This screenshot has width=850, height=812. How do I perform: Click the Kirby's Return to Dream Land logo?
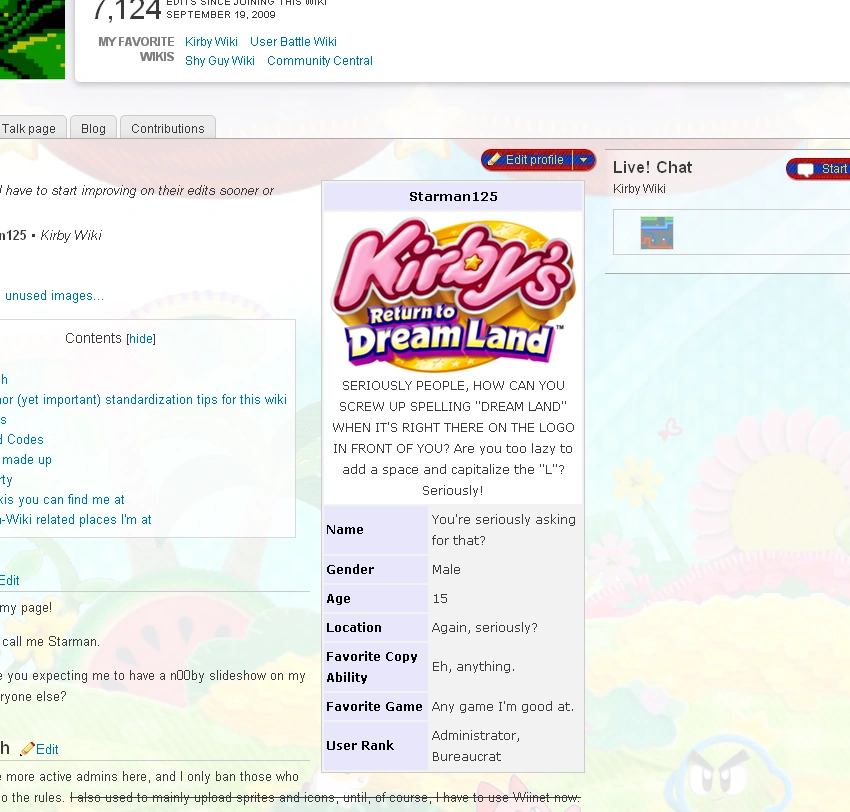point(453,294)
